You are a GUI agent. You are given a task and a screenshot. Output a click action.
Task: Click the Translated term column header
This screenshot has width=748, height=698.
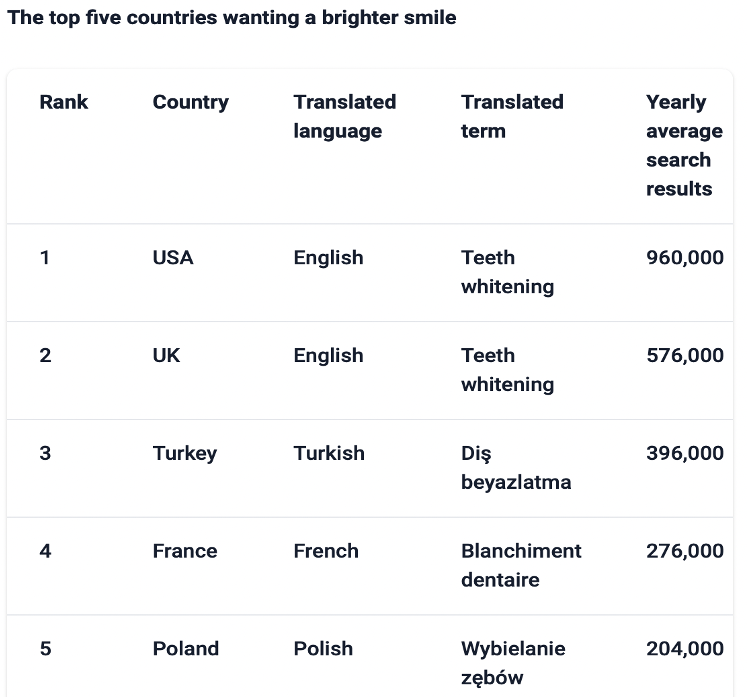click(x=512, y=116)
